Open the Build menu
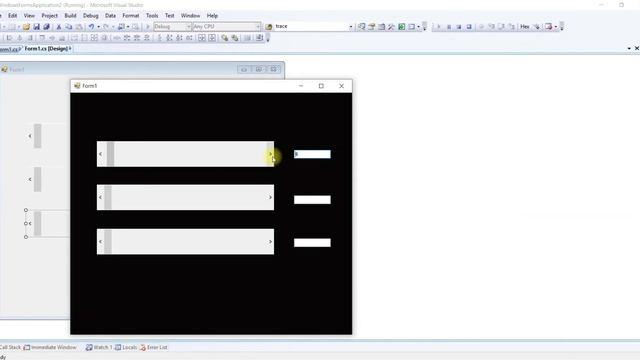640x360 pixels. [70, 16]
